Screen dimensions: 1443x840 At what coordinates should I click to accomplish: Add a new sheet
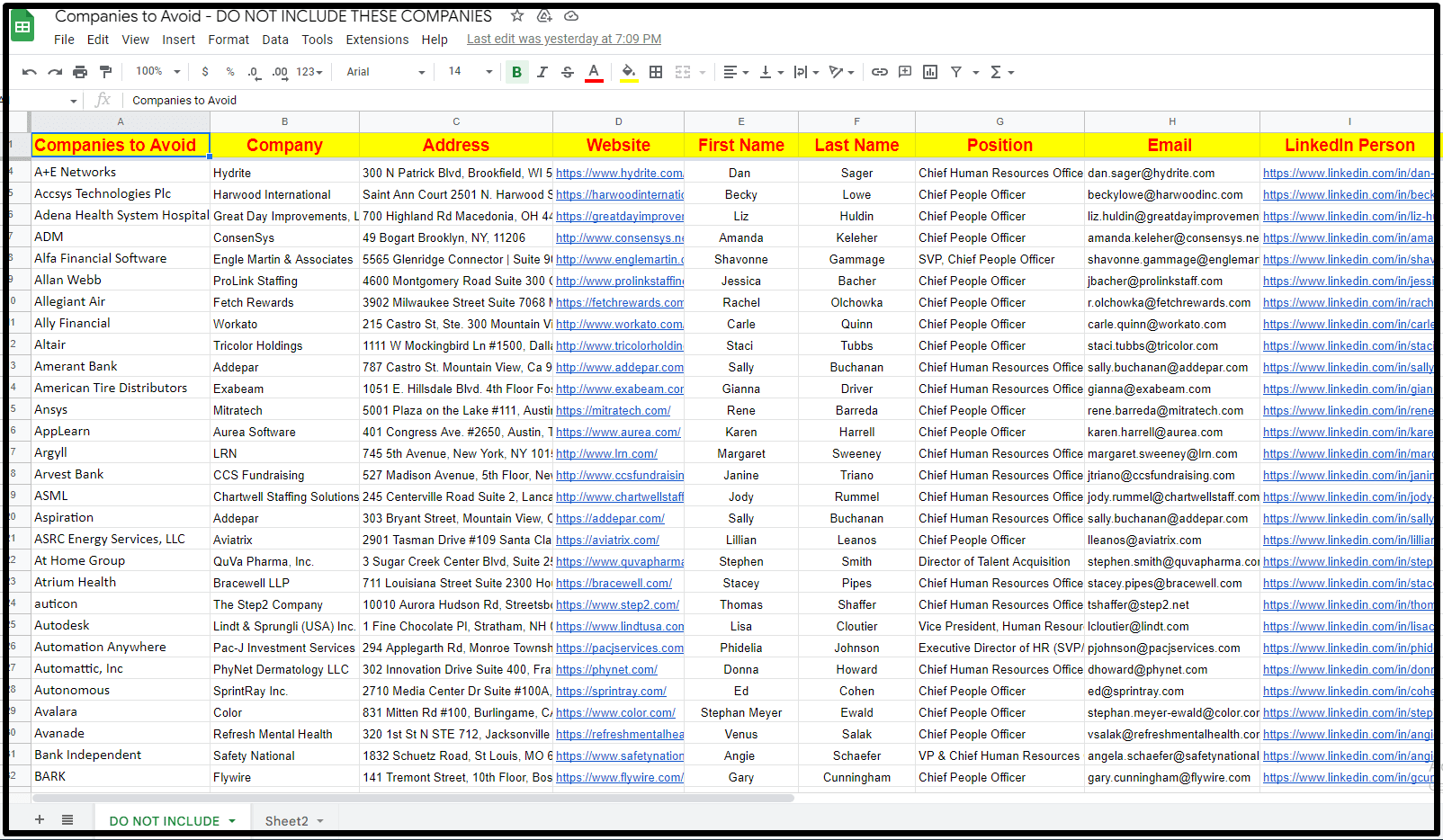[x=40, y=819]
